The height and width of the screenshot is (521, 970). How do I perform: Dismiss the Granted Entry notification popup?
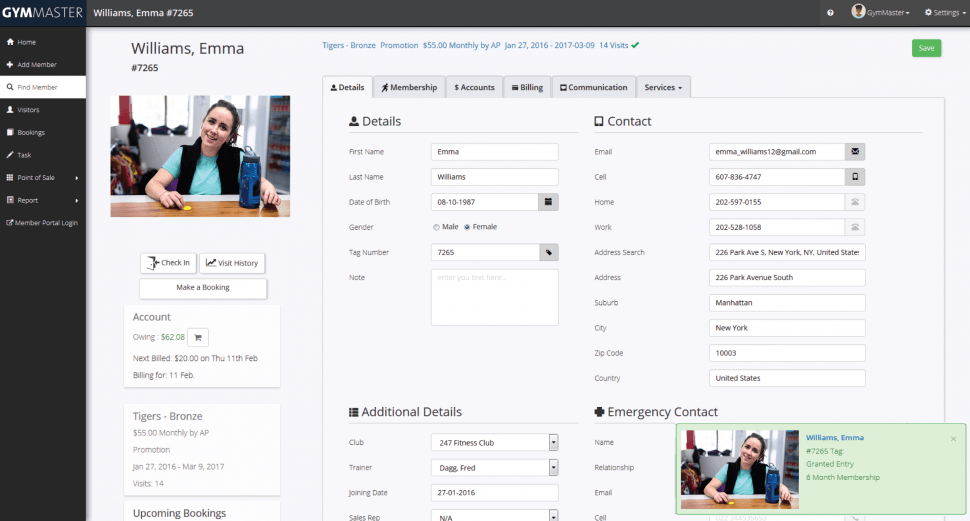click(x=952, y=438)
